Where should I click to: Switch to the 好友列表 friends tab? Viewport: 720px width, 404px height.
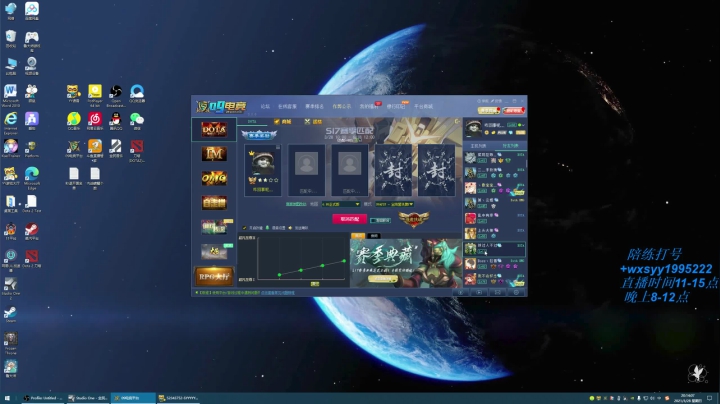click(510, 146)
